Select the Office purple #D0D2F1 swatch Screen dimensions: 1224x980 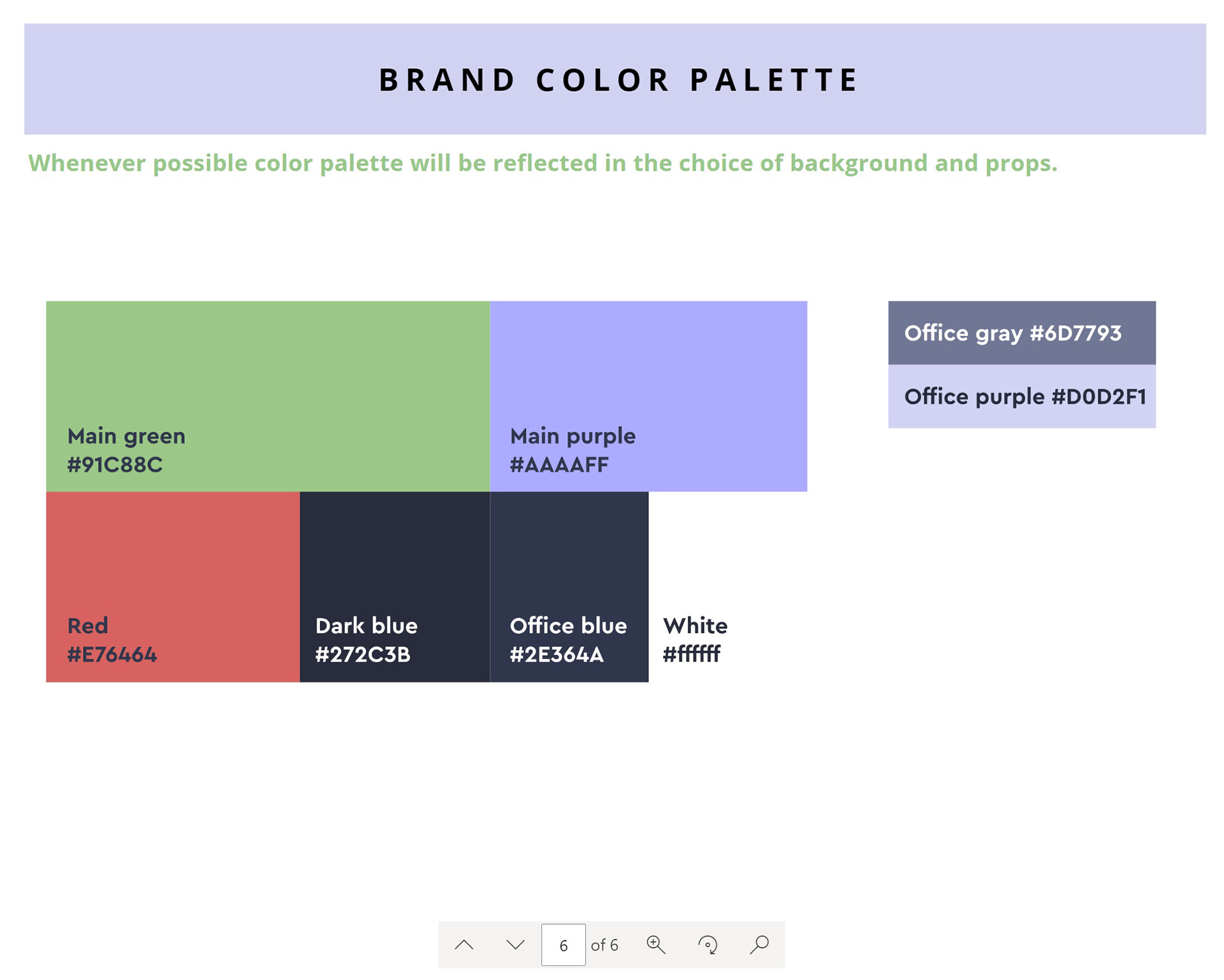pyautogui.click(x=1022, y=396)
